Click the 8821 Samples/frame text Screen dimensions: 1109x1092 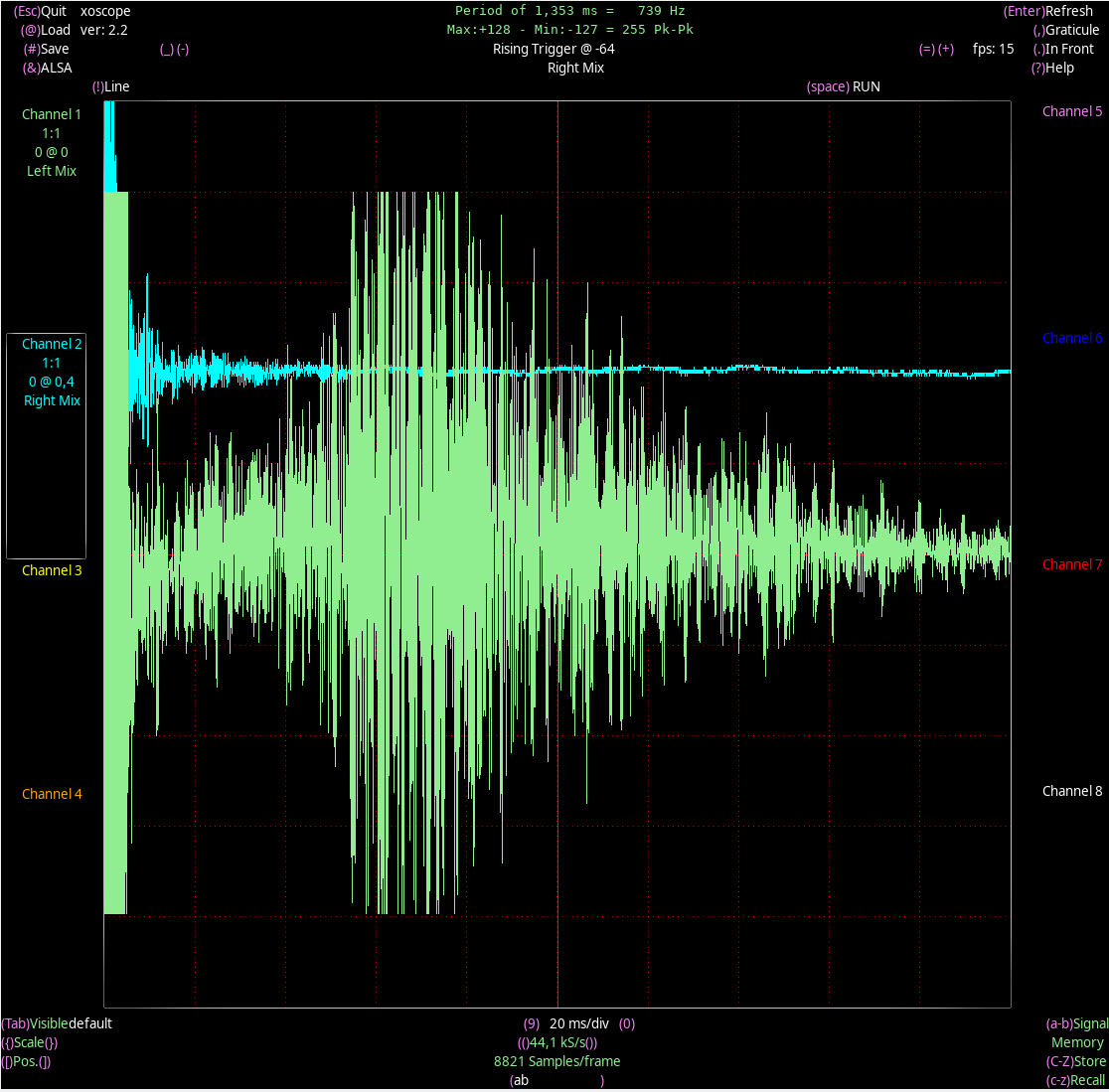tap(557, 1061)
